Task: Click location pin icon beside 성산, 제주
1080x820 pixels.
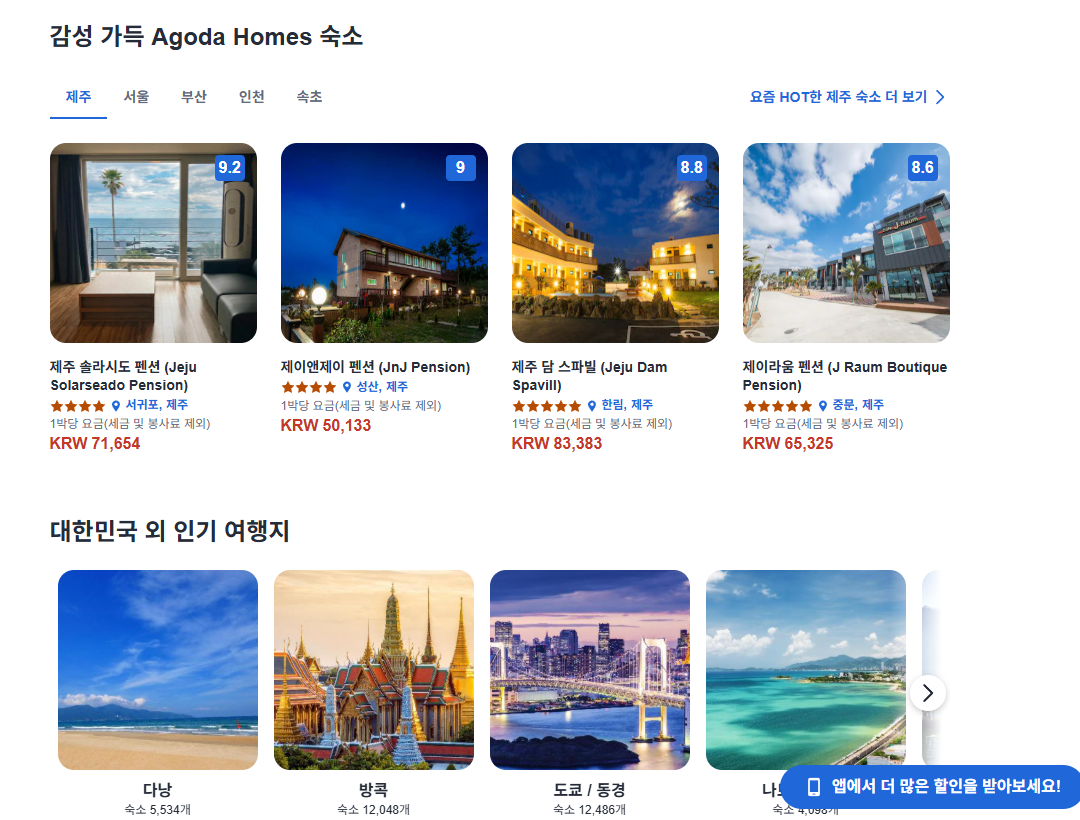Action: [347, 388]
